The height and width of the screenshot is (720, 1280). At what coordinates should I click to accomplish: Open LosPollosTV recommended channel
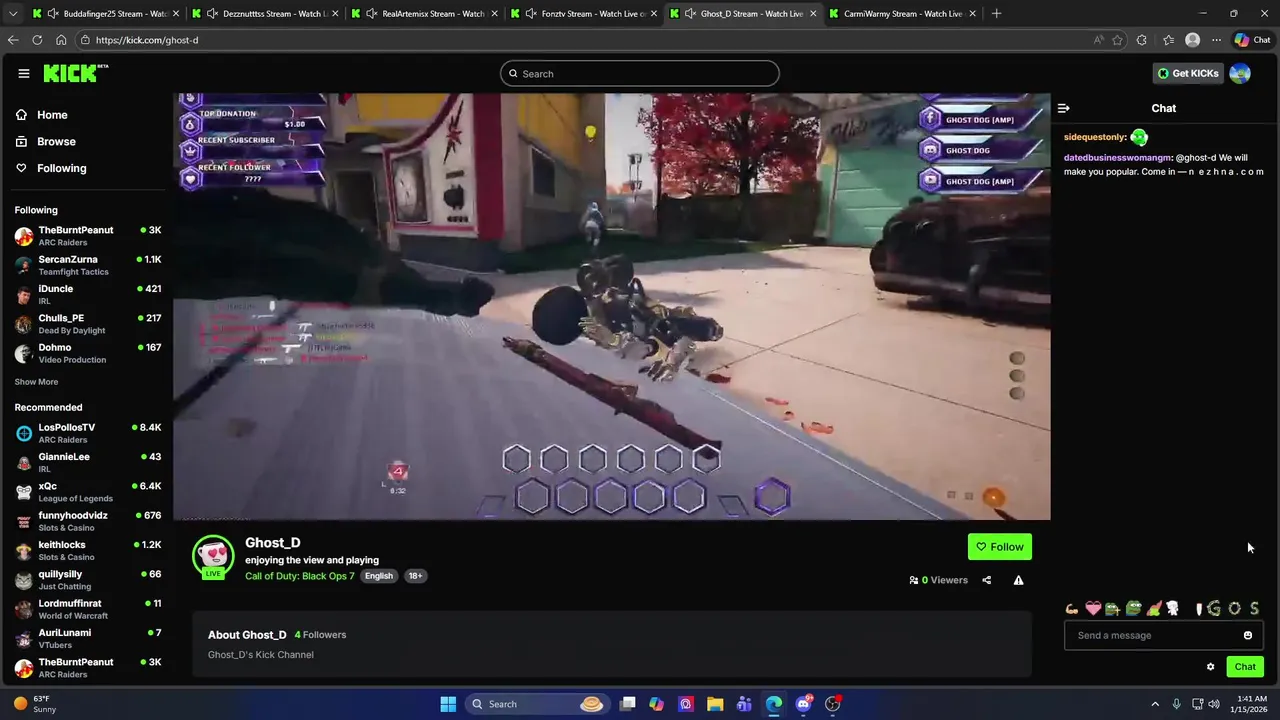87,433
